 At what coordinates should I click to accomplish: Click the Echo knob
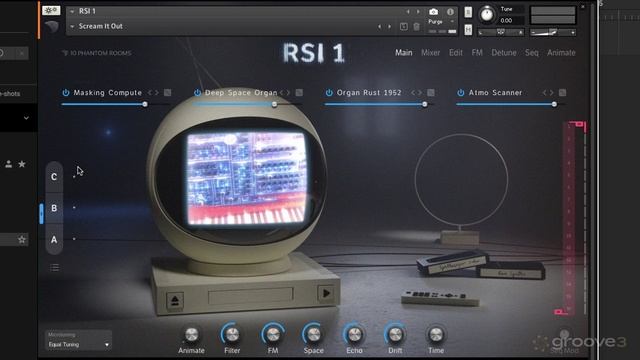click(354, 335)
